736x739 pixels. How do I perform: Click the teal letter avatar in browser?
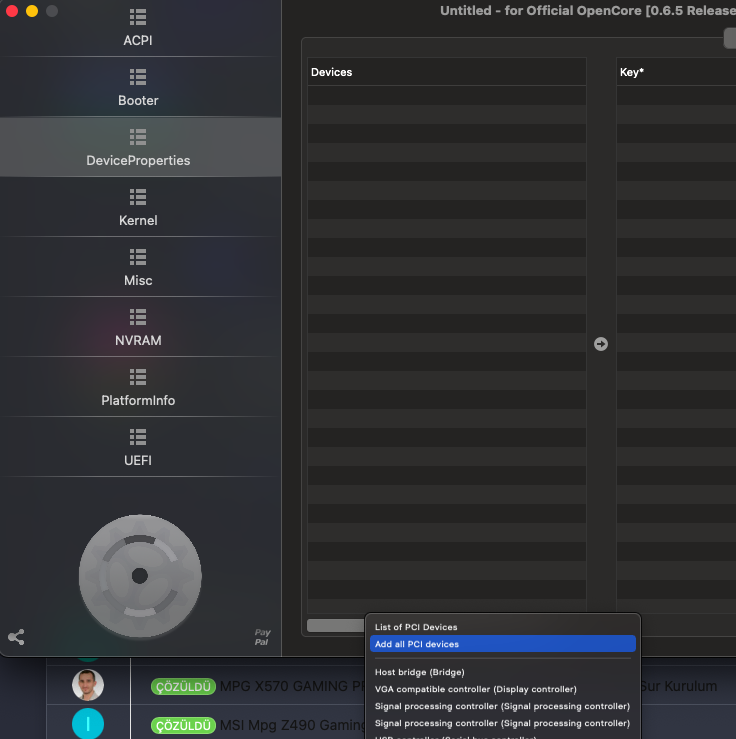[x=88, y=723]
